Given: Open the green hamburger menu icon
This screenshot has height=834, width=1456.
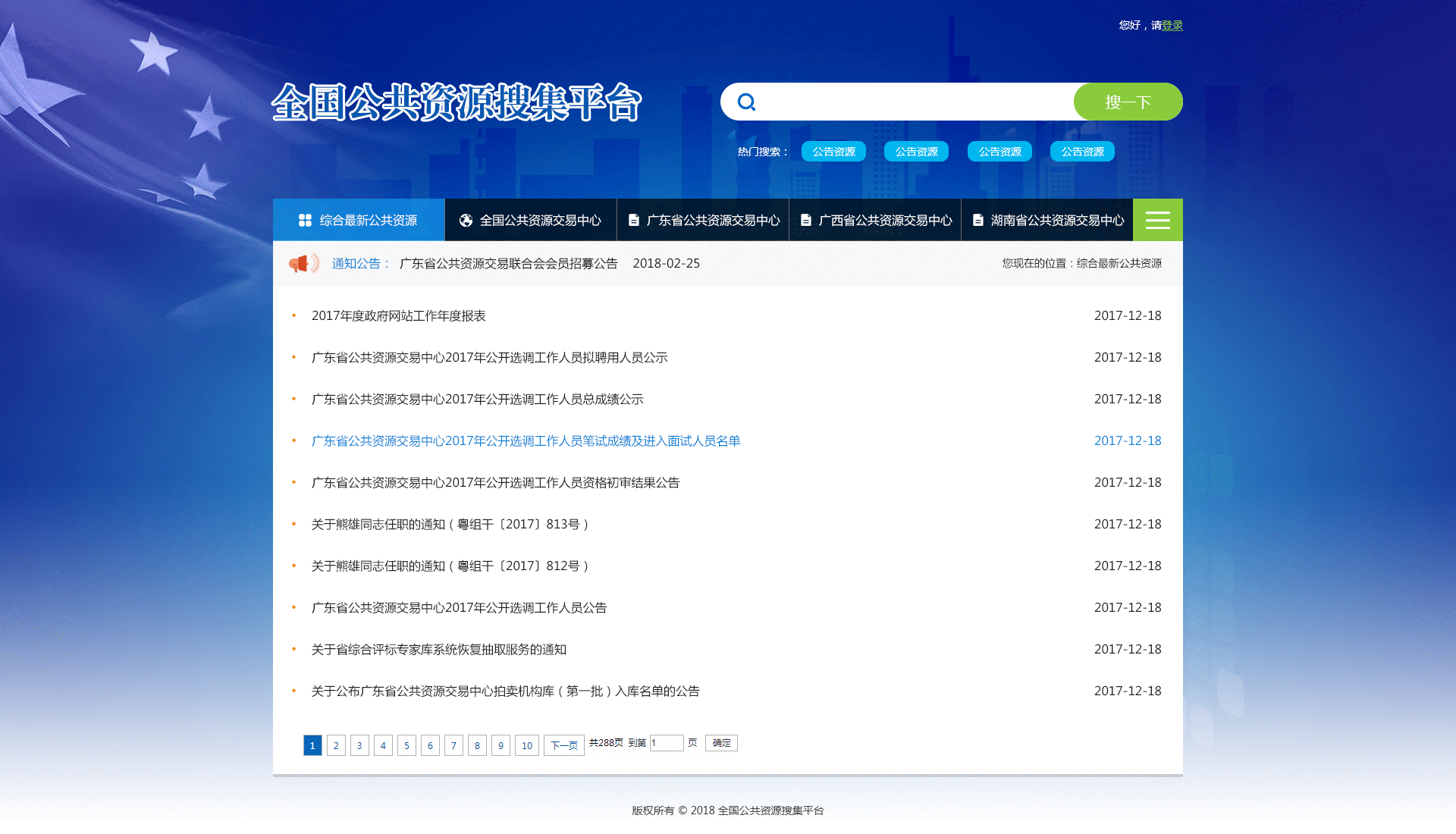Looking at the screenshot, I should 1157,220.
